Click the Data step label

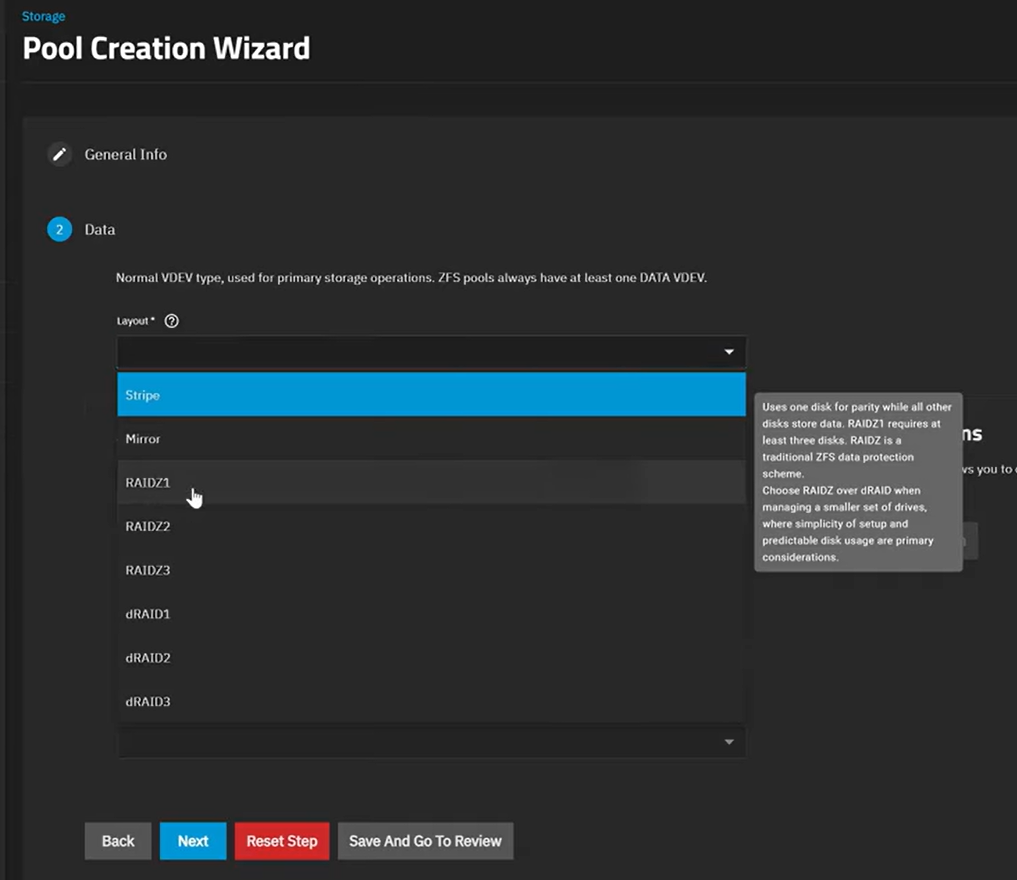point(100,230)
